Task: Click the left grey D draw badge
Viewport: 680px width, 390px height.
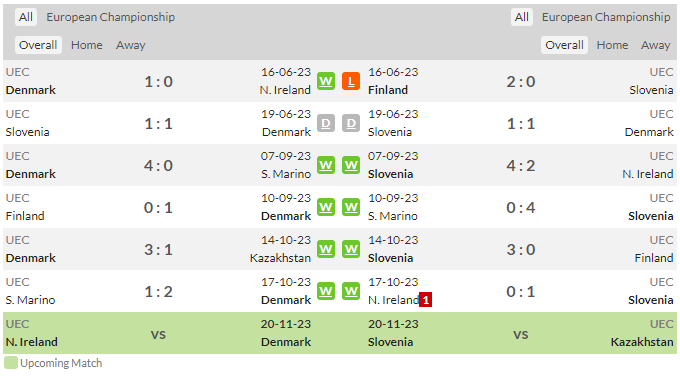Action: 326,123
